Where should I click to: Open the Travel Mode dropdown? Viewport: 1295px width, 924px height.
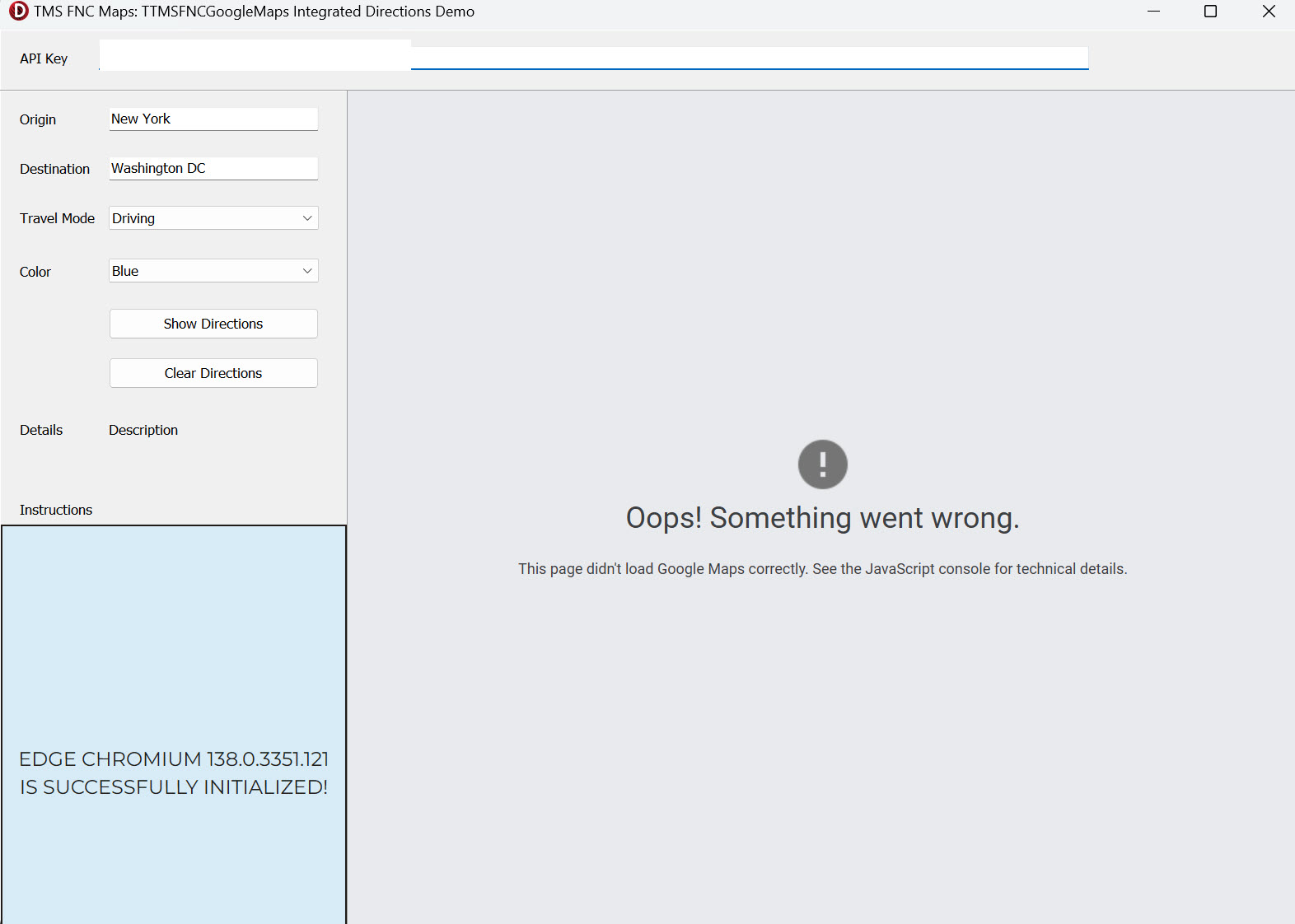pyautogui.click(x=213, y=218)
